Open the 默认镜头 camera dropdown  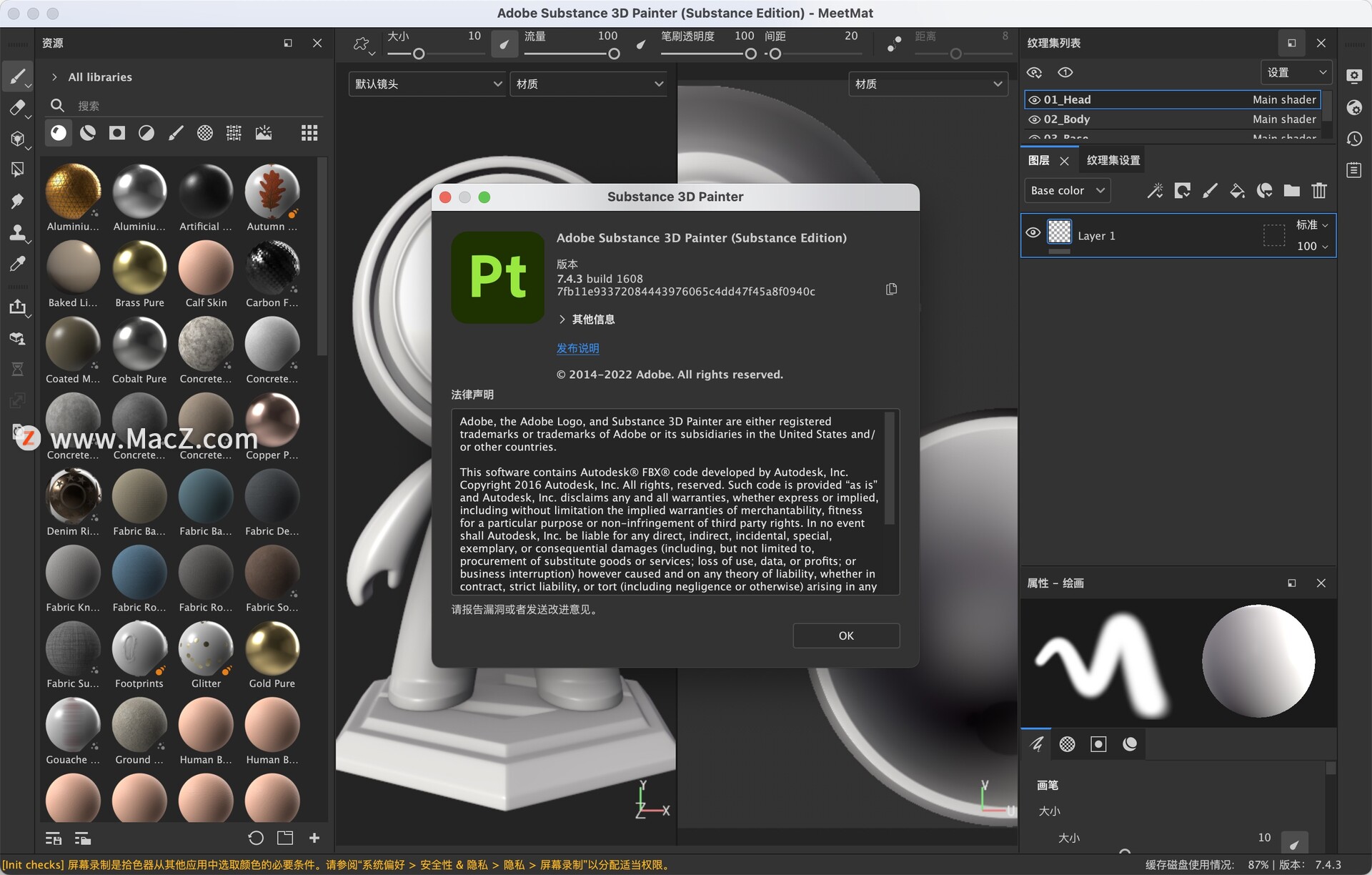pos(427,84)
